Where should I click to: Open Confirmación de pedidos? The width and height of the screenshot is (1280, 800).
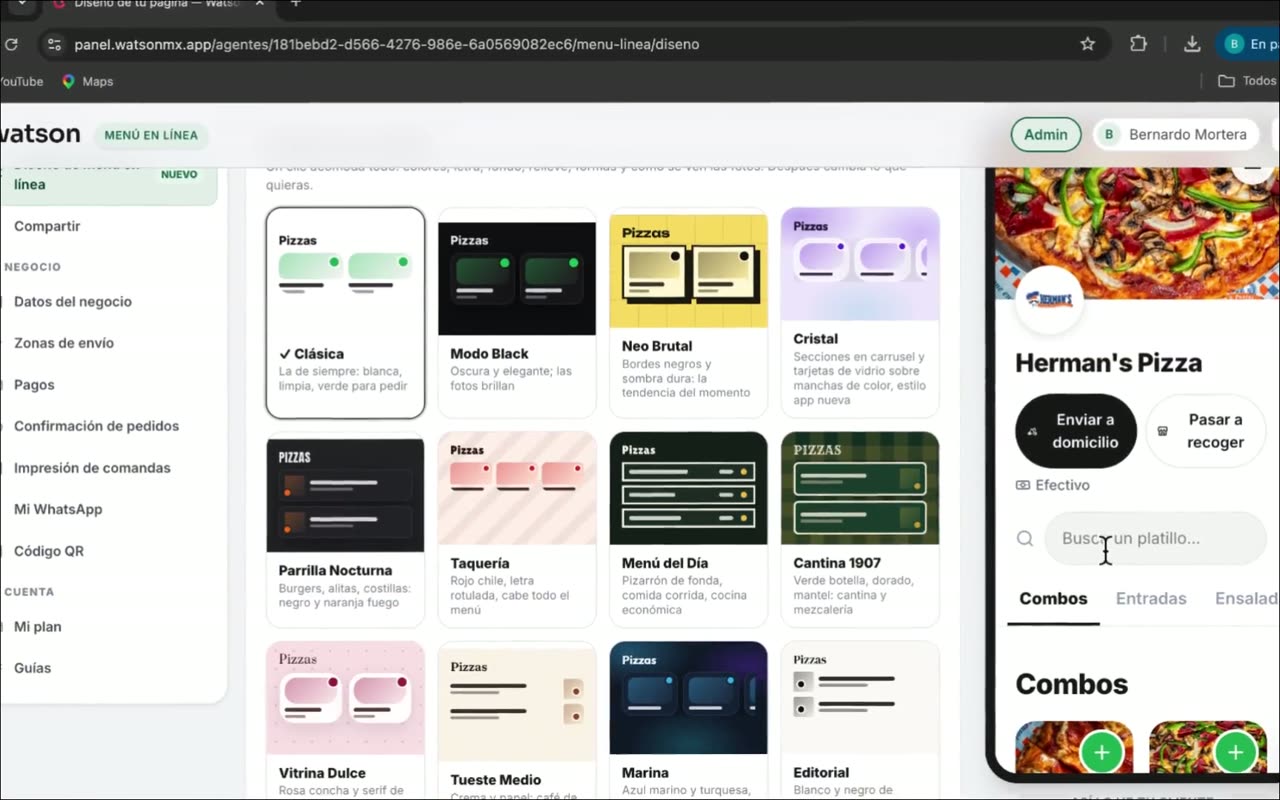[x=96, y=426]
